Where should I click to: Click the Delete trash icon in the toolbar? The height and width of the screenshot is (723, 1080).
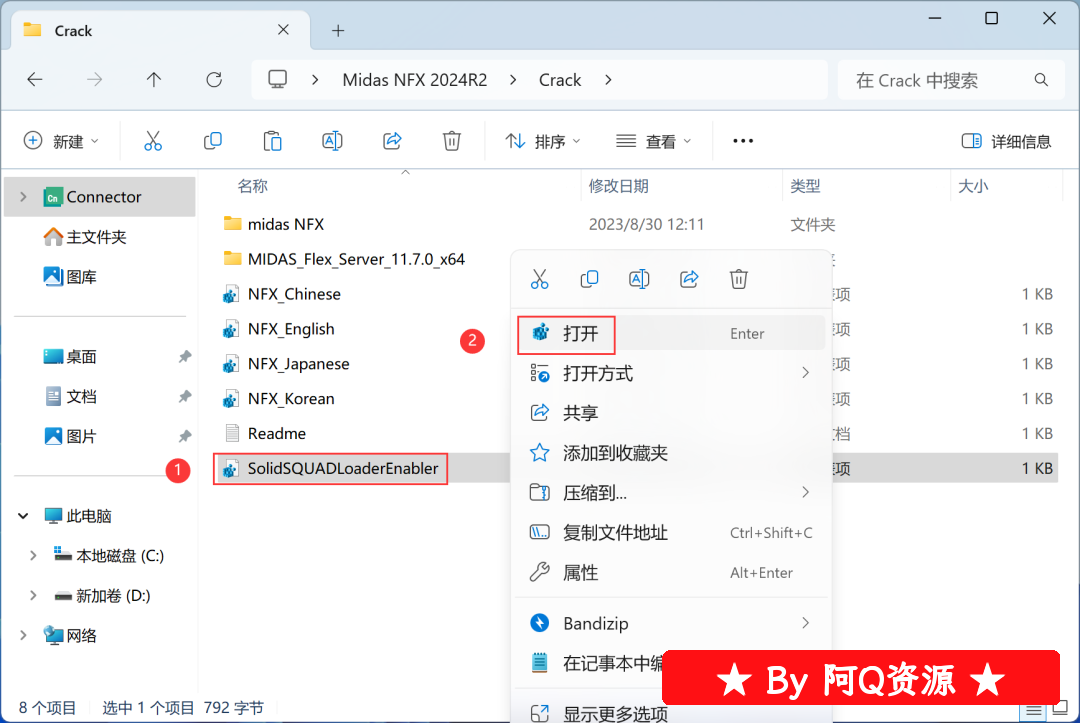tap(452, 141)
